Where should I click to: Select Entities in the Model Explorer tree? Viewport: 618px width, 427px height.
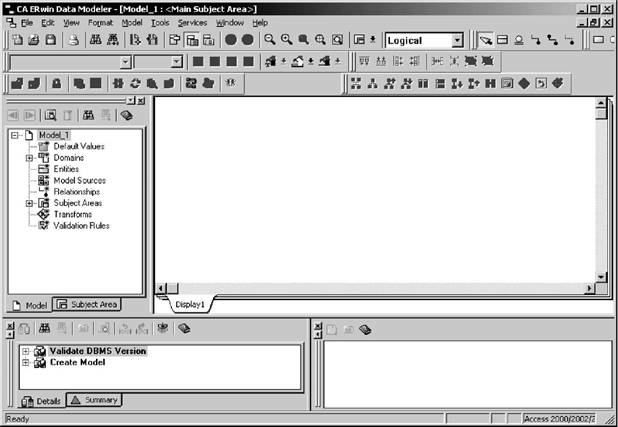pos(69,169)
